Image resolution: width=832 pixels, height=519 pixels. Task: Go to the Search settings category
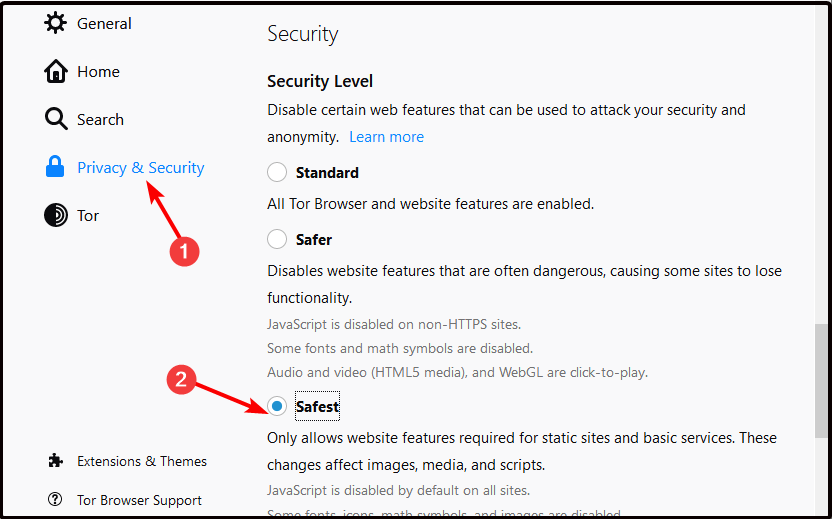pos(100,119)
